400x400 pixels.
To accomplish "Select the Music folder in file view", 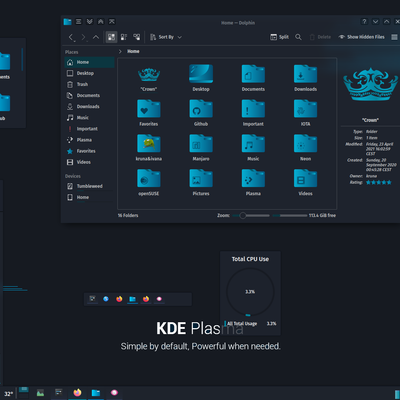I will (x=253, y=148).
